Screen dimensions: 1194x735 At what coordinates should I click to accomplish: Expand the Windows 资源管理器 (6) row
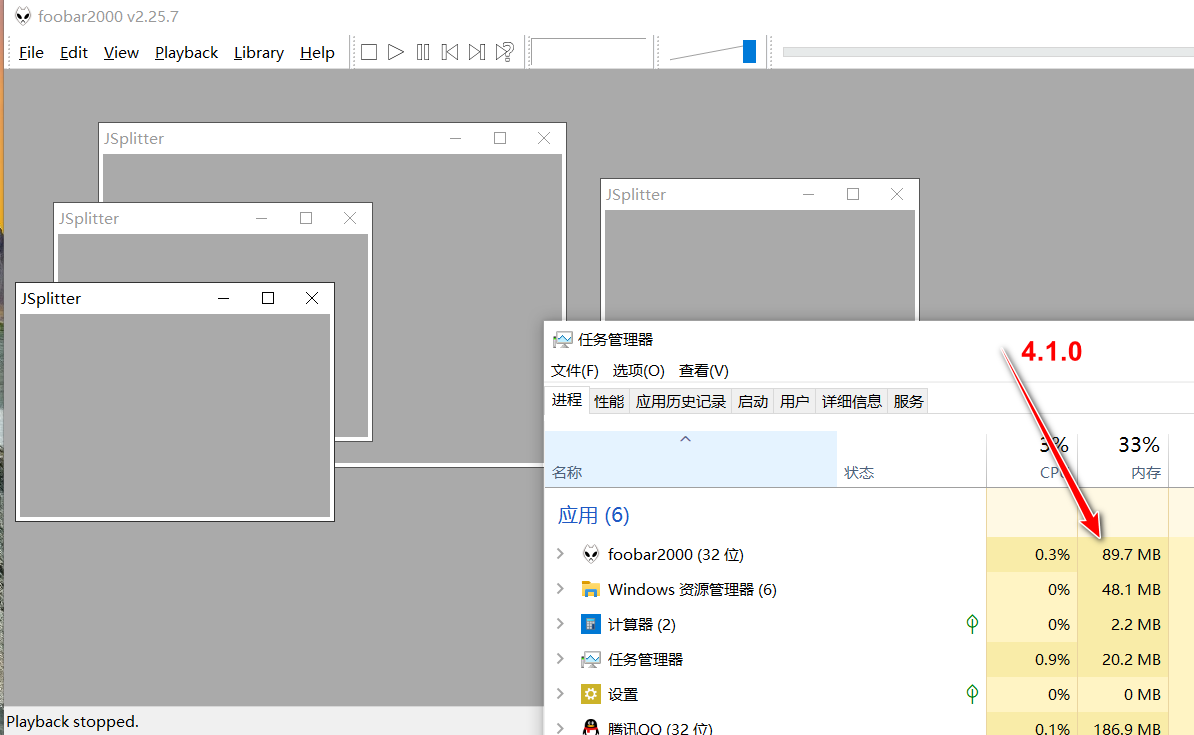560,589
